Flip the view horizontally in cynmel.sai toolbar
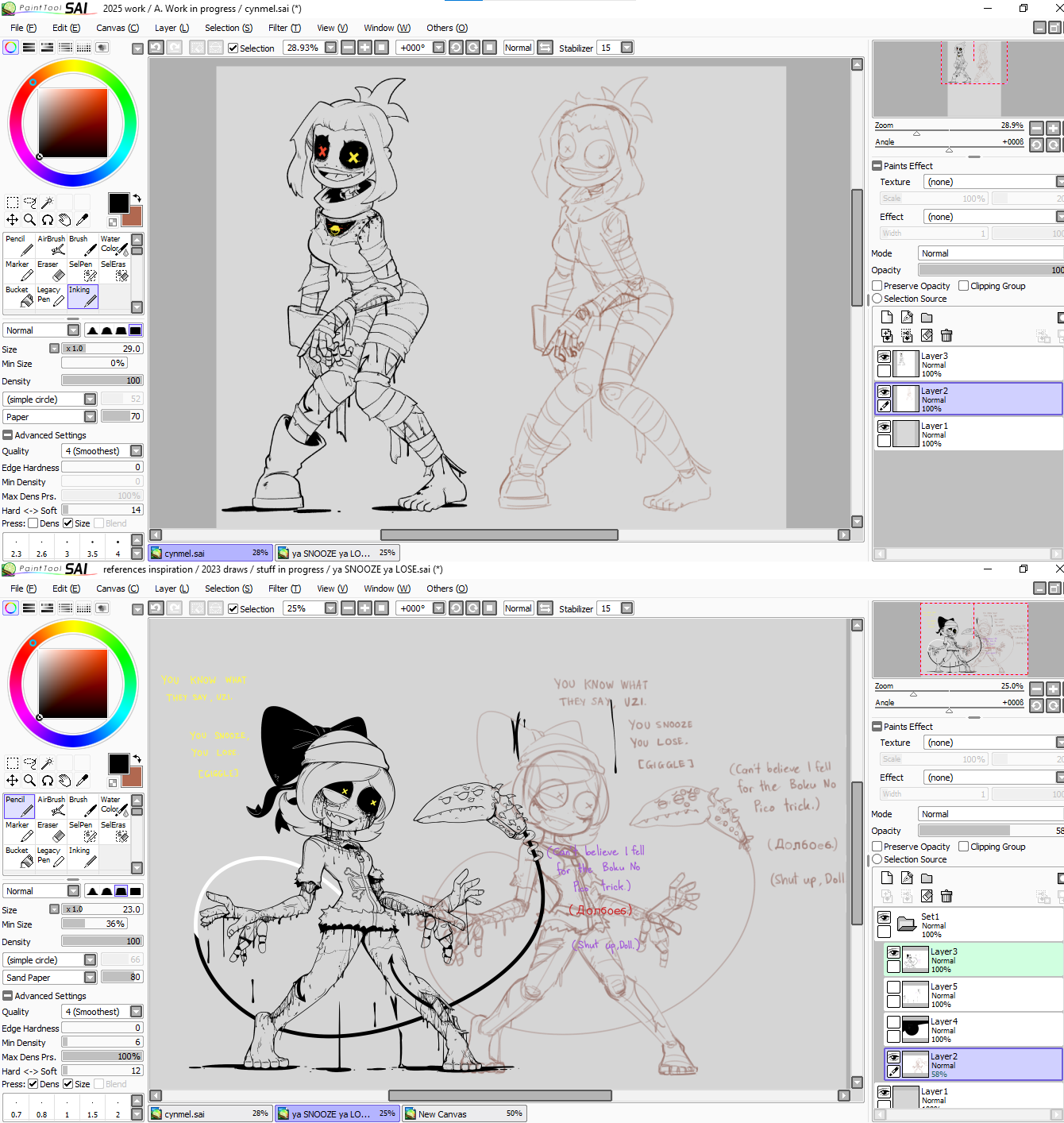 click(x=545, y=48)
